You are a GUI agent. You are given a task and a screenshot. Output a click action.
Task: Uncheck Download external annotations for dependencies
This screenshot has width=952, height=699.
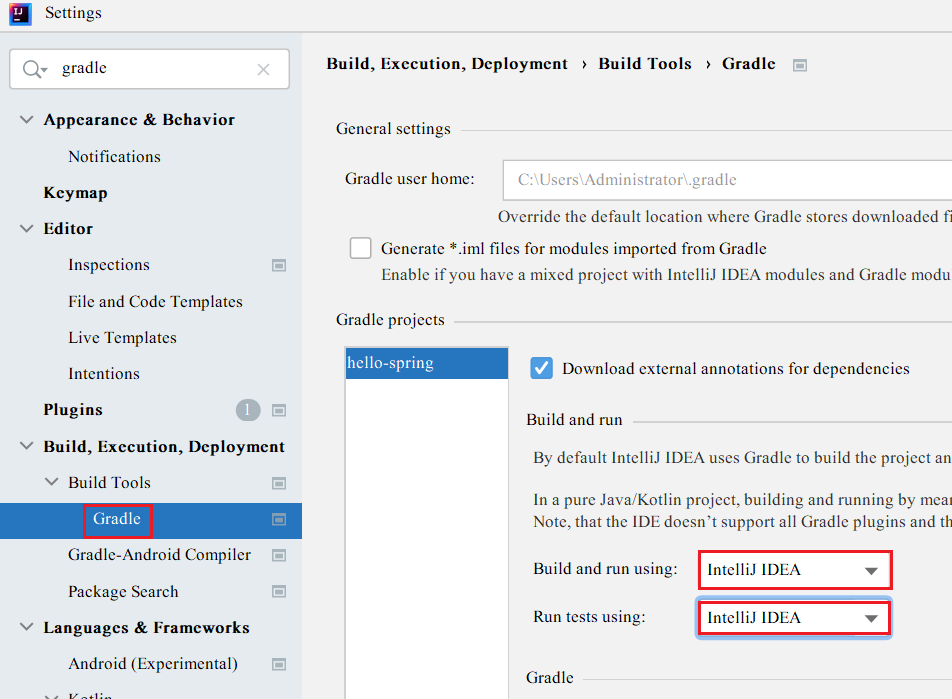(x=542, y=369)
